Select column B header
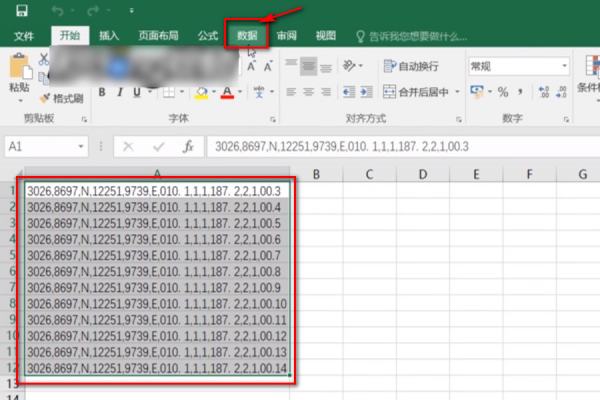The image size is (600, 400). point(316,175)
